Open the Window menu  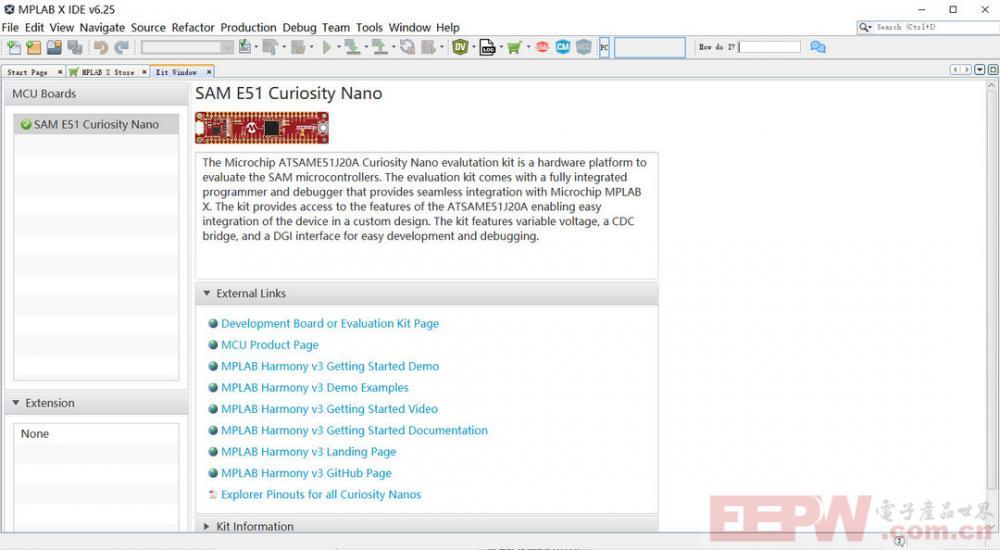[x=409, y=27]
